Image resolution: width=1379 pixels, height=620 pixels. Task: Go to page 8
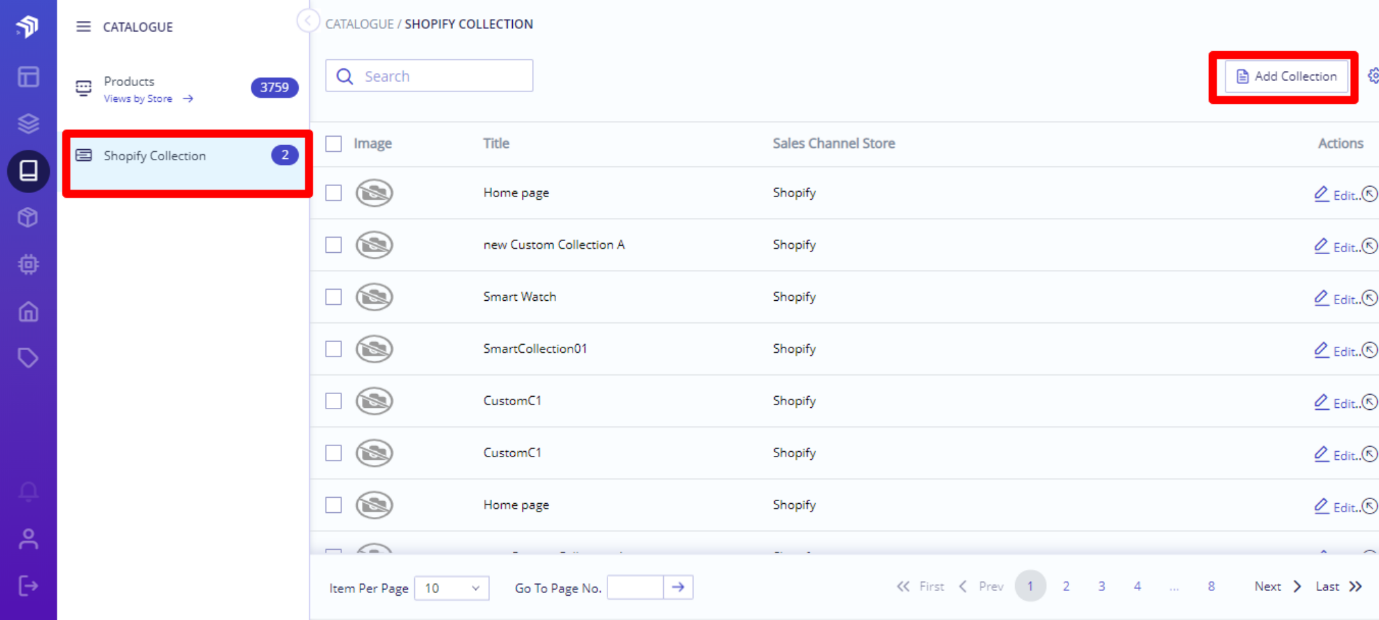click(x=1211, y=587)
